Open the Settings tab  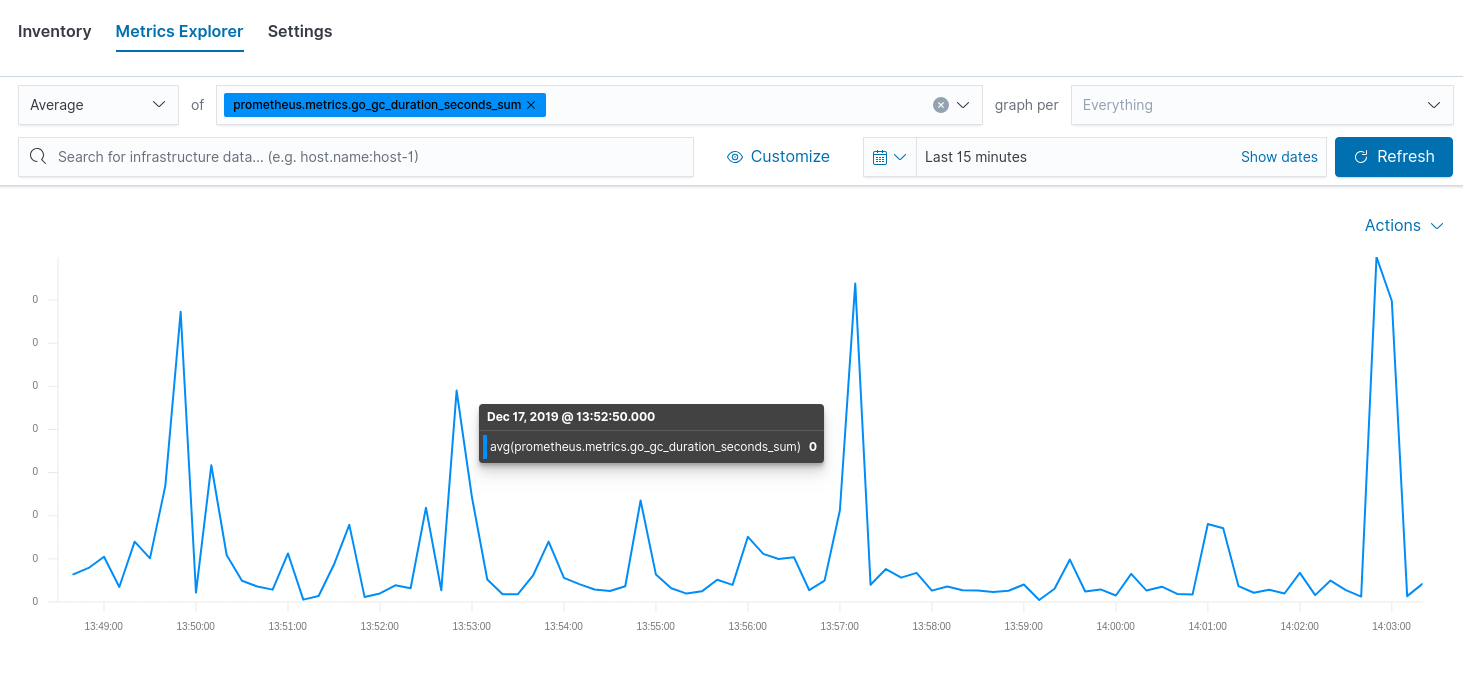coord(300,31)
